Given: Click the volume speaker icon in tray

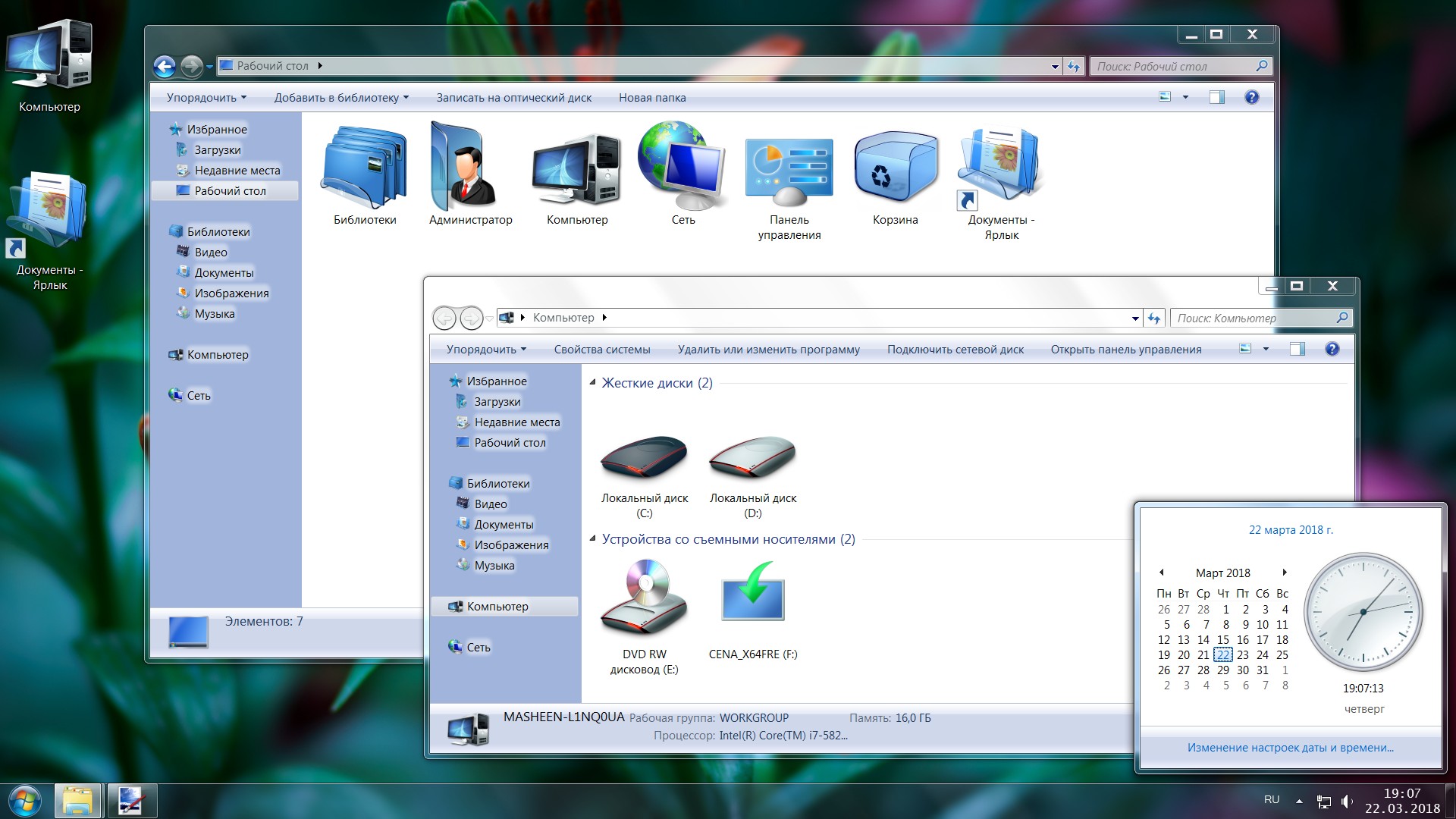Looking at the screenshot, I should click(1346, 801).
